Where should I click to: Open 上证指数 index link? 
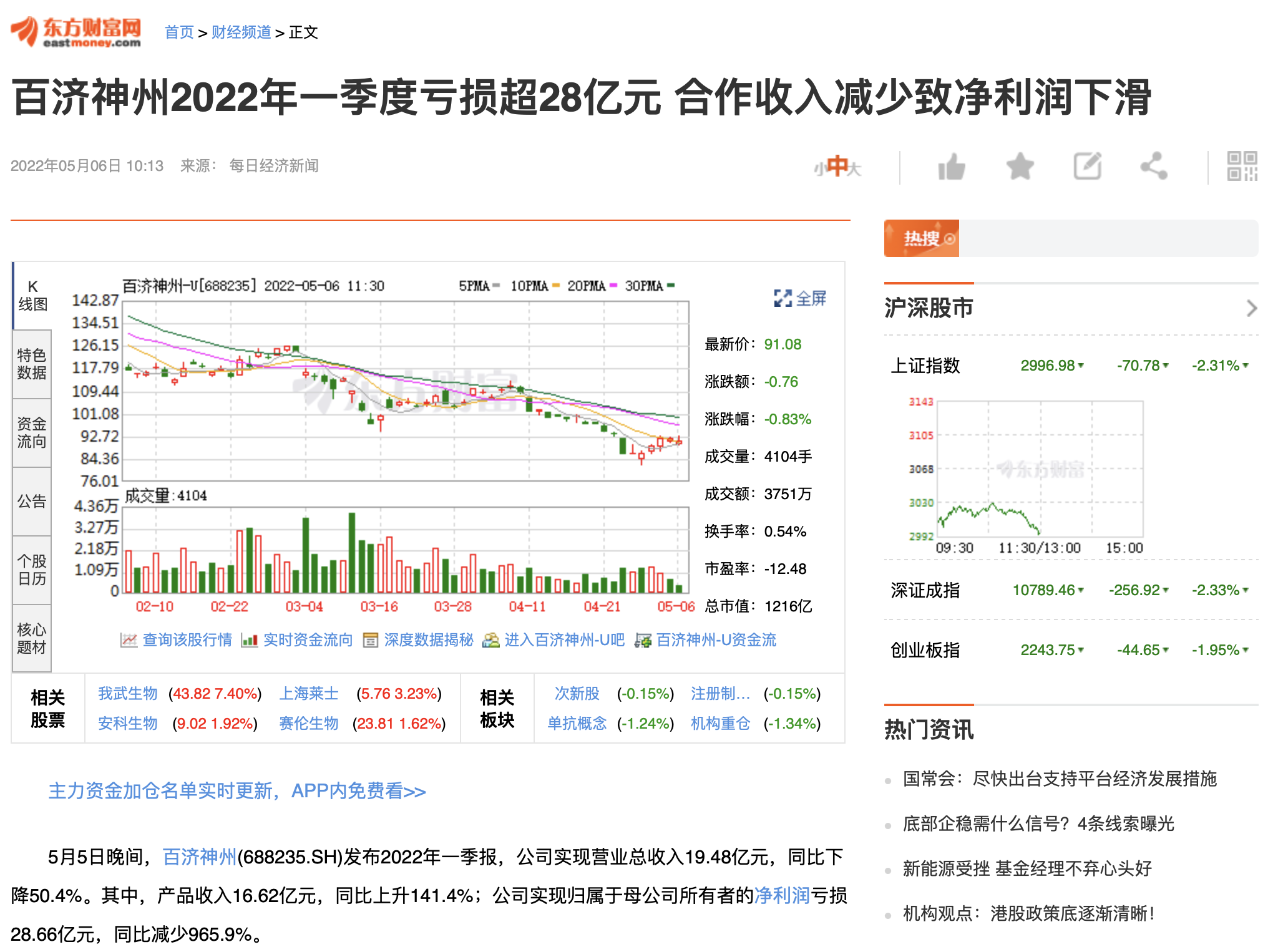coord(925,366)
